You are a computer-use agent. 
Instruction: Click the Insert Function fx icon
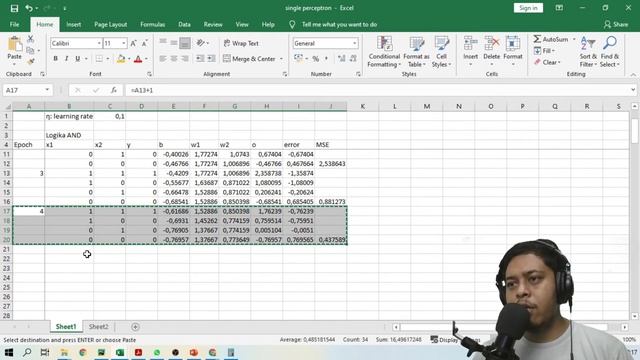point(114,90)
